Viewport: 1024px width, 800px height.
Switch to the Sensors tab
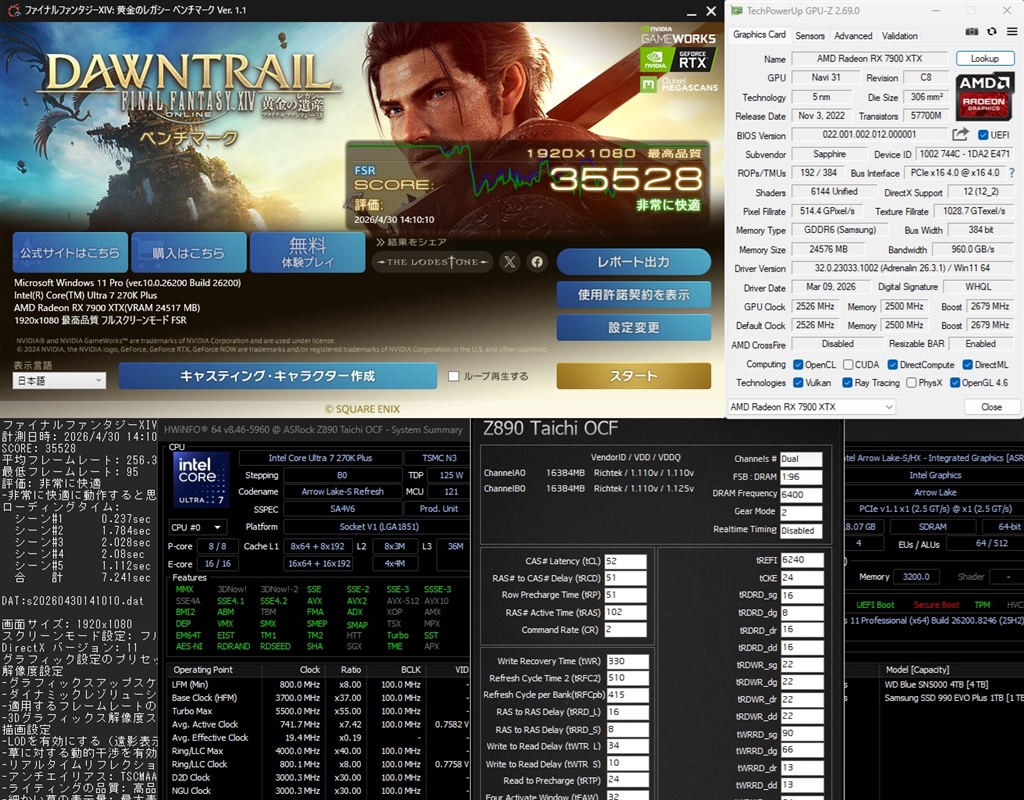810,36
